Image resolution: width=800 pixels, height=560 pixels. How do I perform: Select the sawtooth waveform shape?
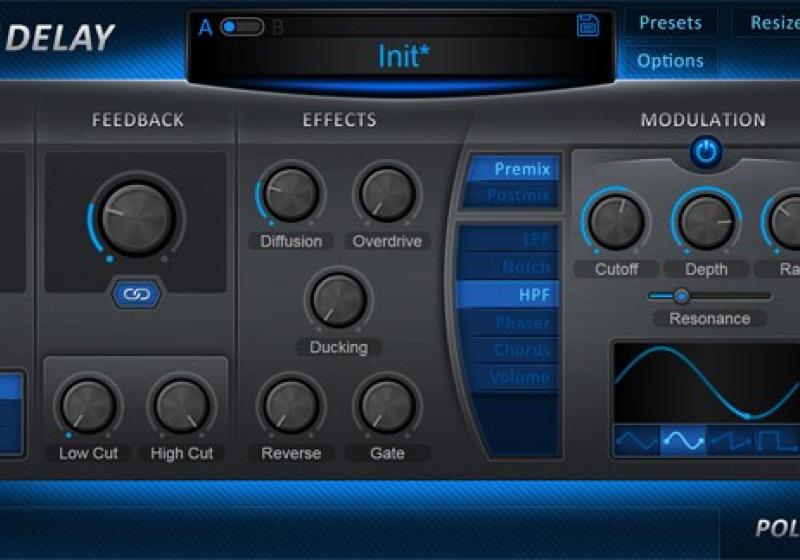coord(729,440)
